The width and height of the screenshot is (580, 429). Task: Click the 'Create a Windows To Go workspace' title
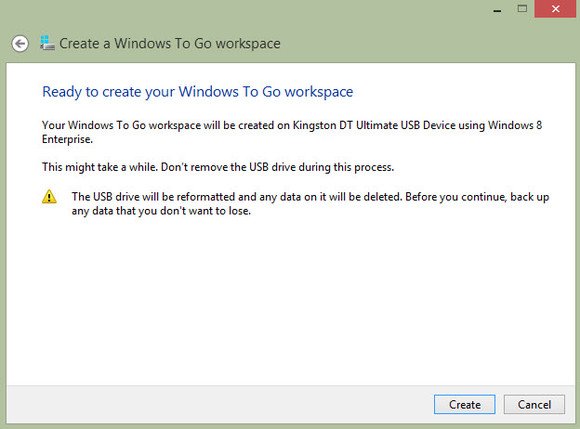[x=170, y=44]
